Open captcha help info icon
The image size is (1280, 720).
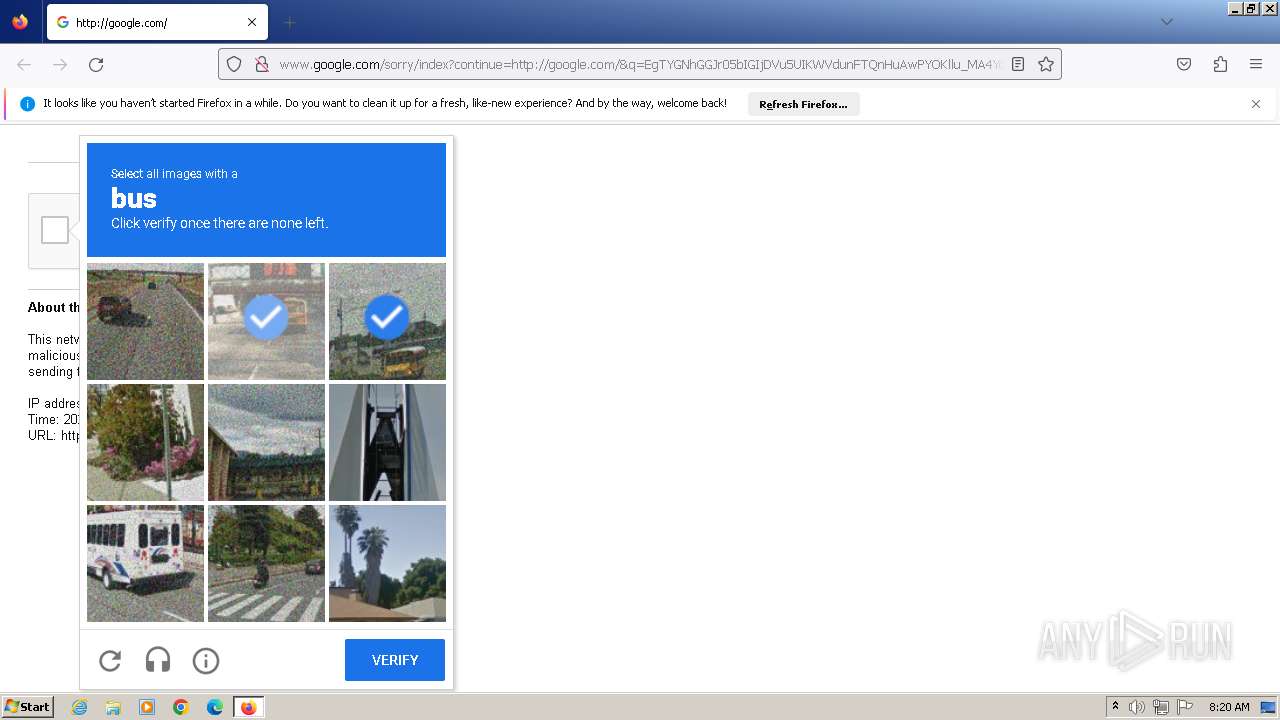pos(206,660)
